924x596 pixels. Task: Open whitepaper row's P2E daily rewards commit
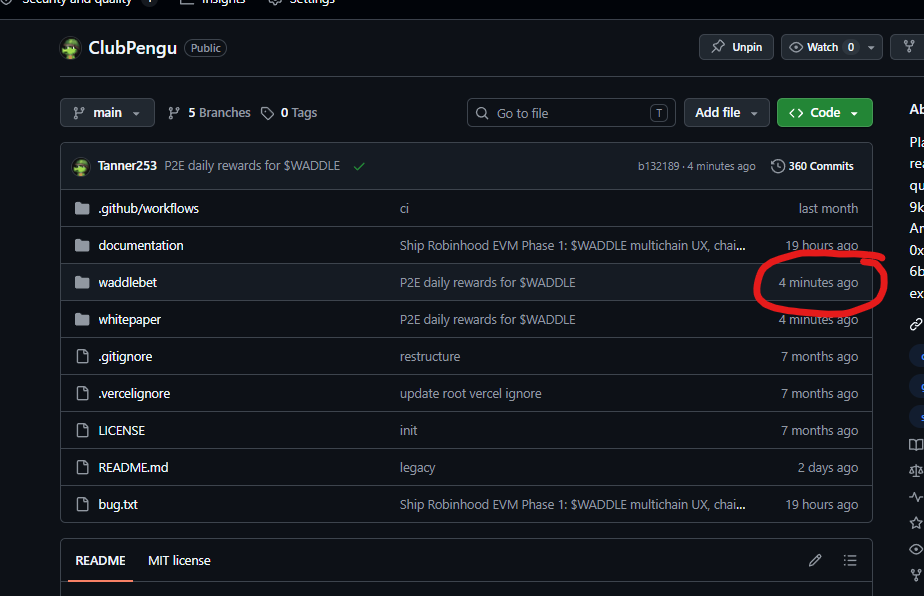click(x=487, y=320)
